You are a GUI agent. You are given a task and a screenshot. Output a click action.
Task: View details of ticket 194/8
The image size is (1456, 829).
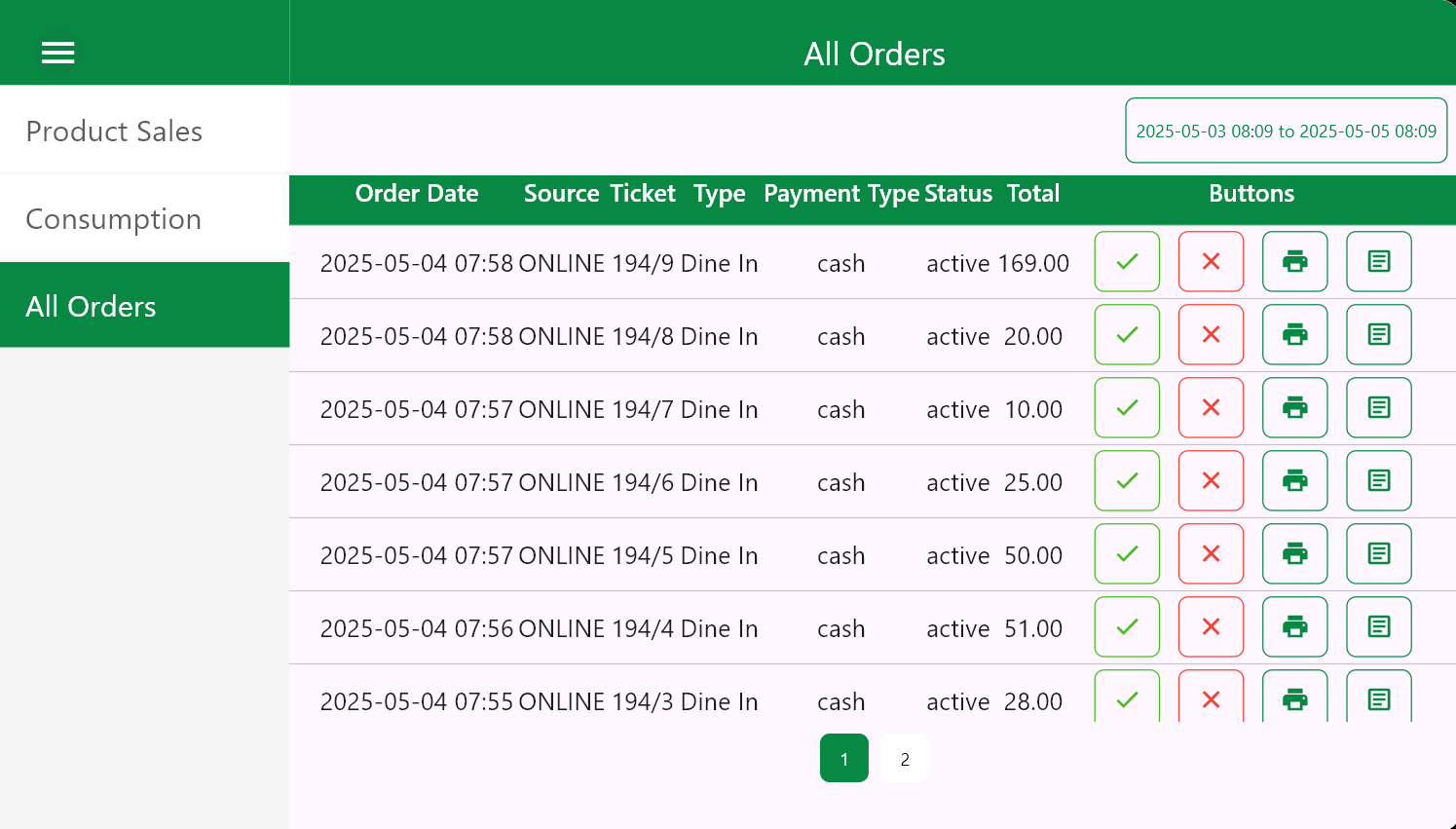(x=1379, y=334)
